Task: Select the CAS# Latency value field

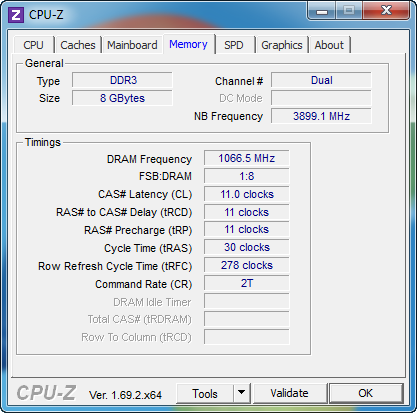Action: tap(247, 194)
